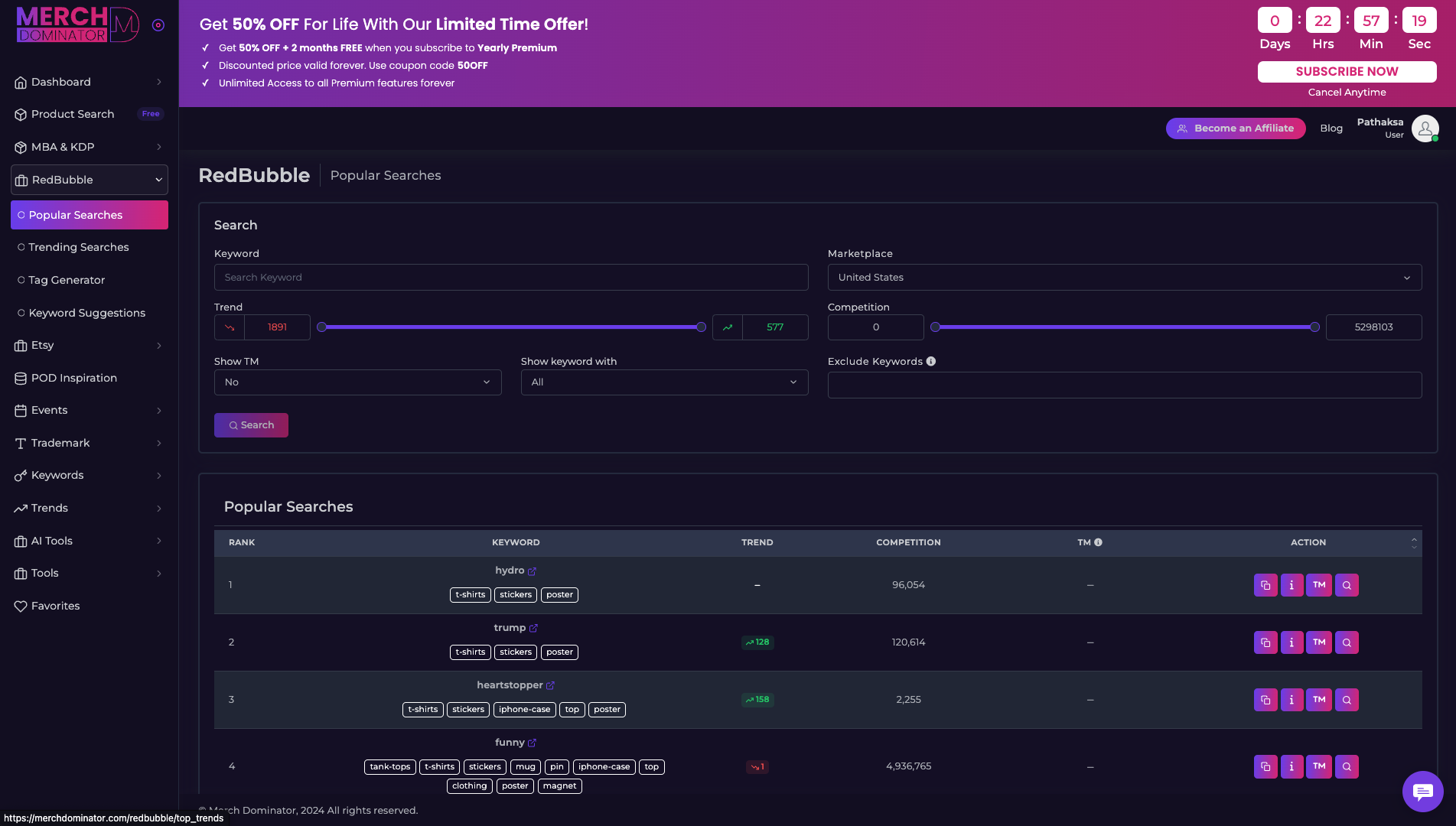1456x826 pixels.
Task: Open the live chat bubble
Action: pyautogui.click(x=1422, y=792)
